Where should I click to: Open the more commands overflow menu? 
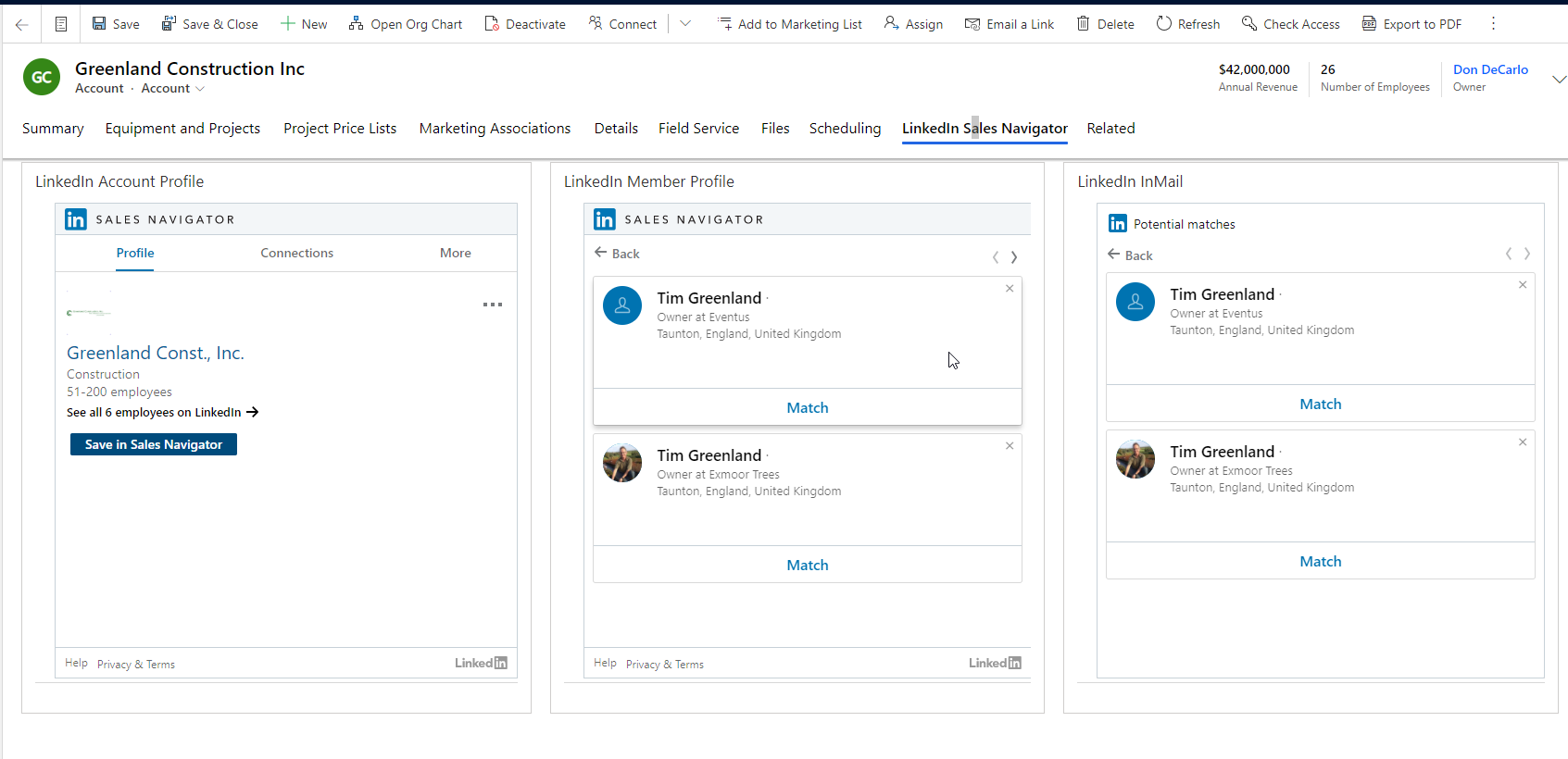[1493, 24]
